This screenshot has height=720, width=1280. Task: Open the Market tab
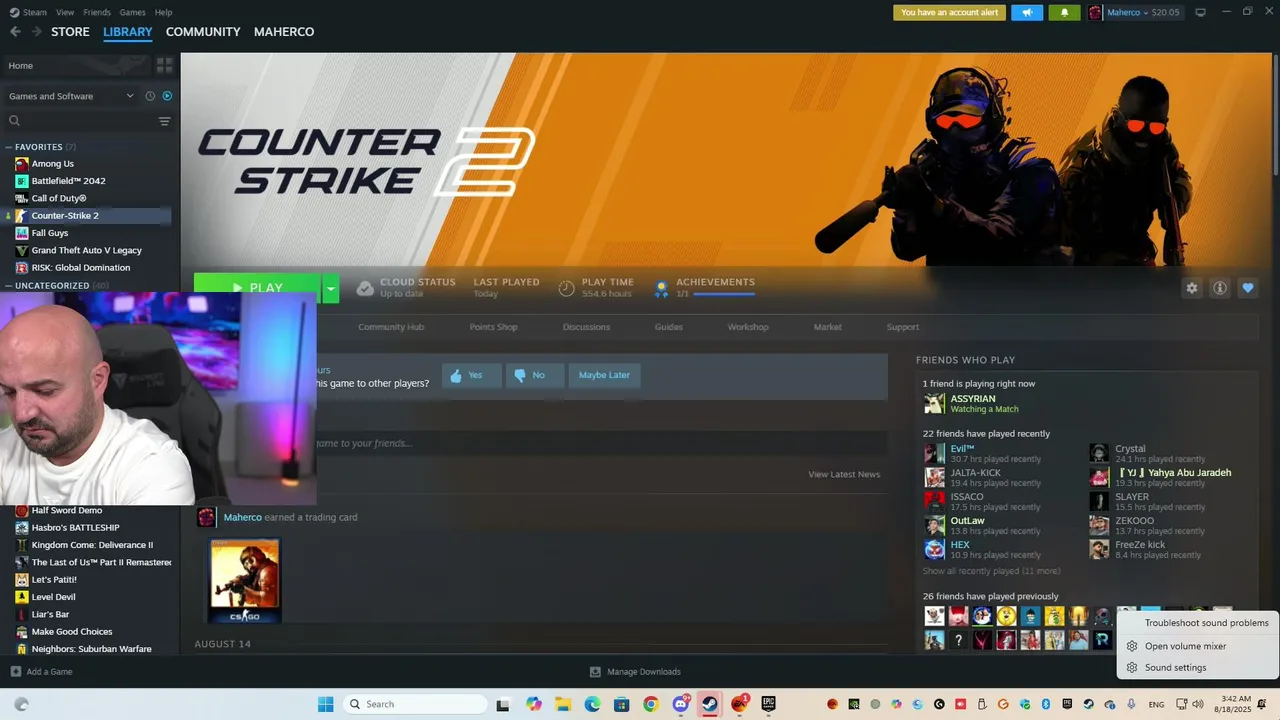[827, 327]
